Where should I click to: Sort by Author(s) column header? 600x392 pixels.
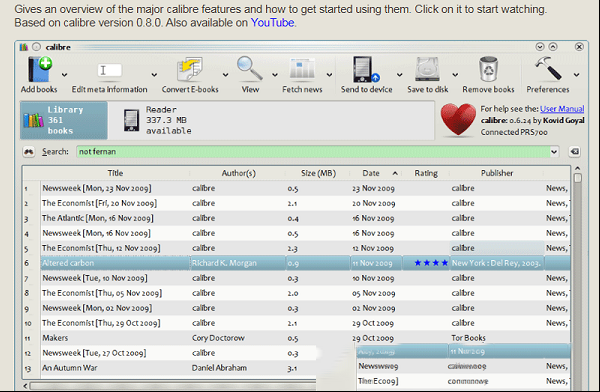pos(238,173)
